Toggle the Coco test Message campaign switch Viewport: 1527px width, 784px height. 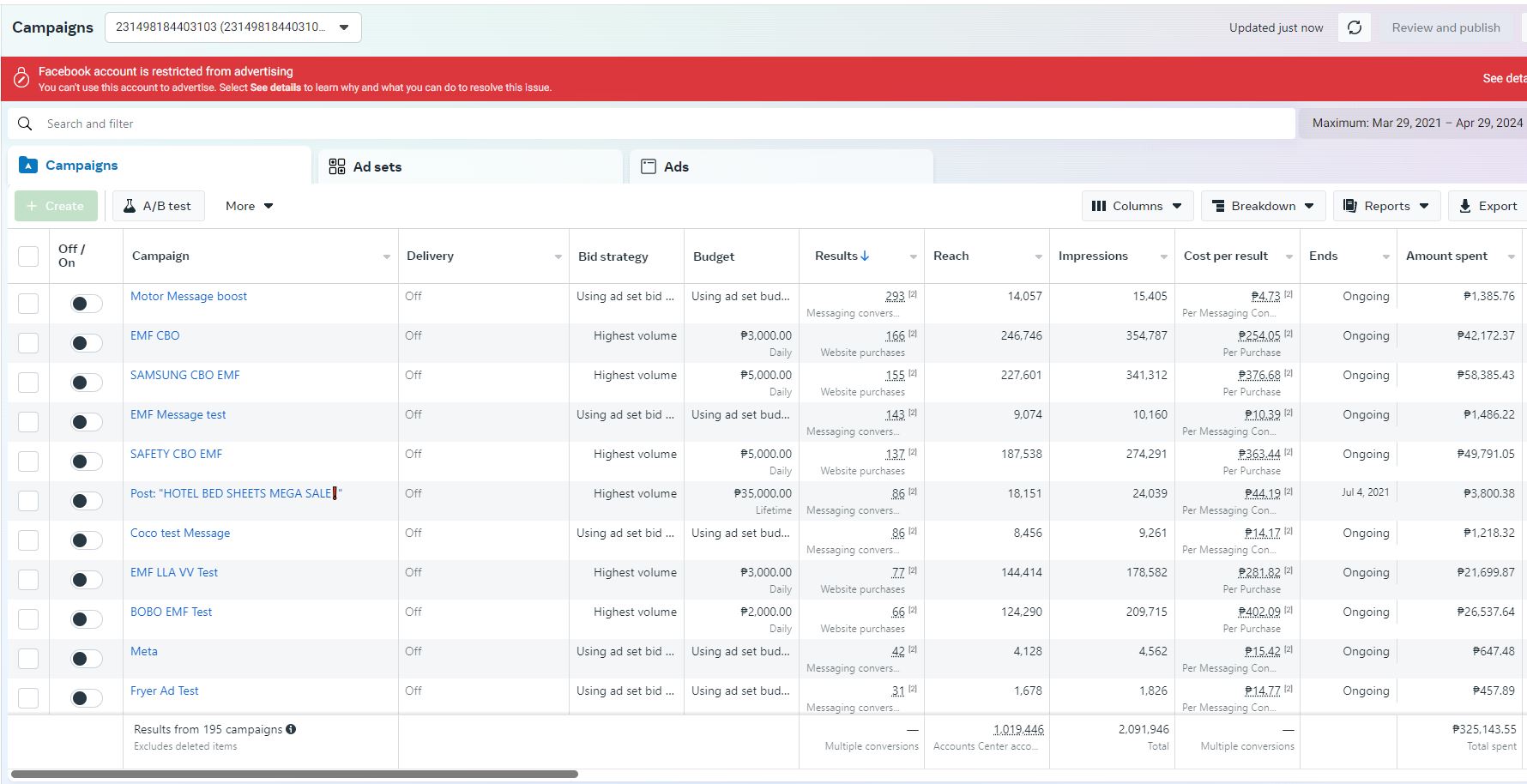click(86, 540)
